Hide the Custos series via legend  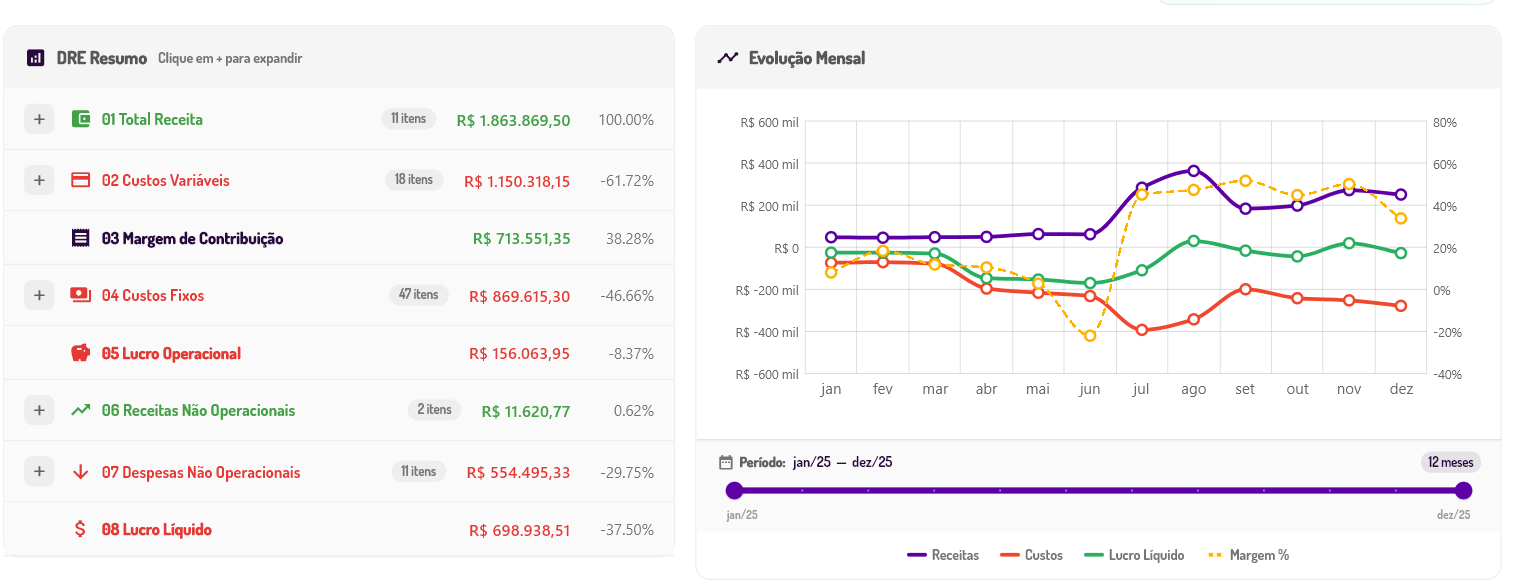tap(1031, 555)
